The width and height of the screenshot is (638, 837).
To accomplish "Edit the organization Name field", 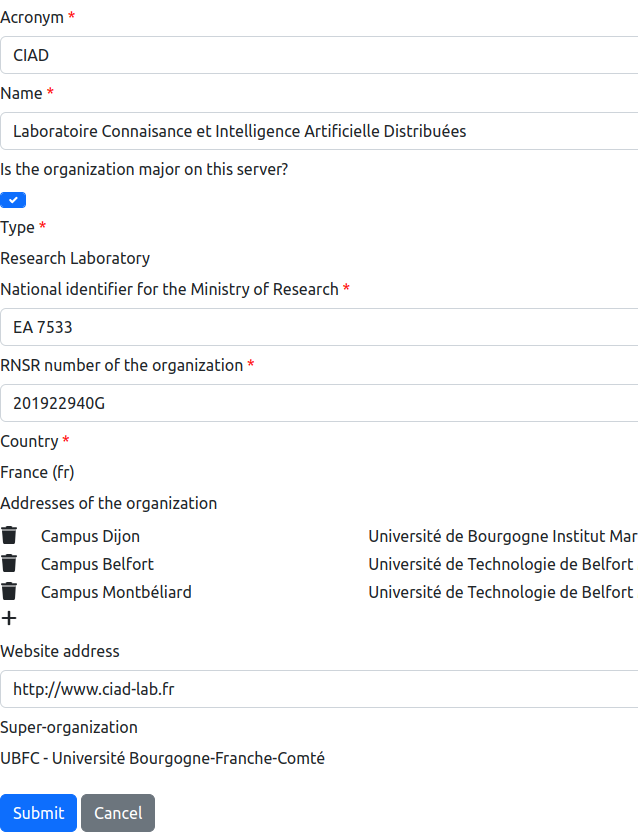I will (x=319, y=131).
